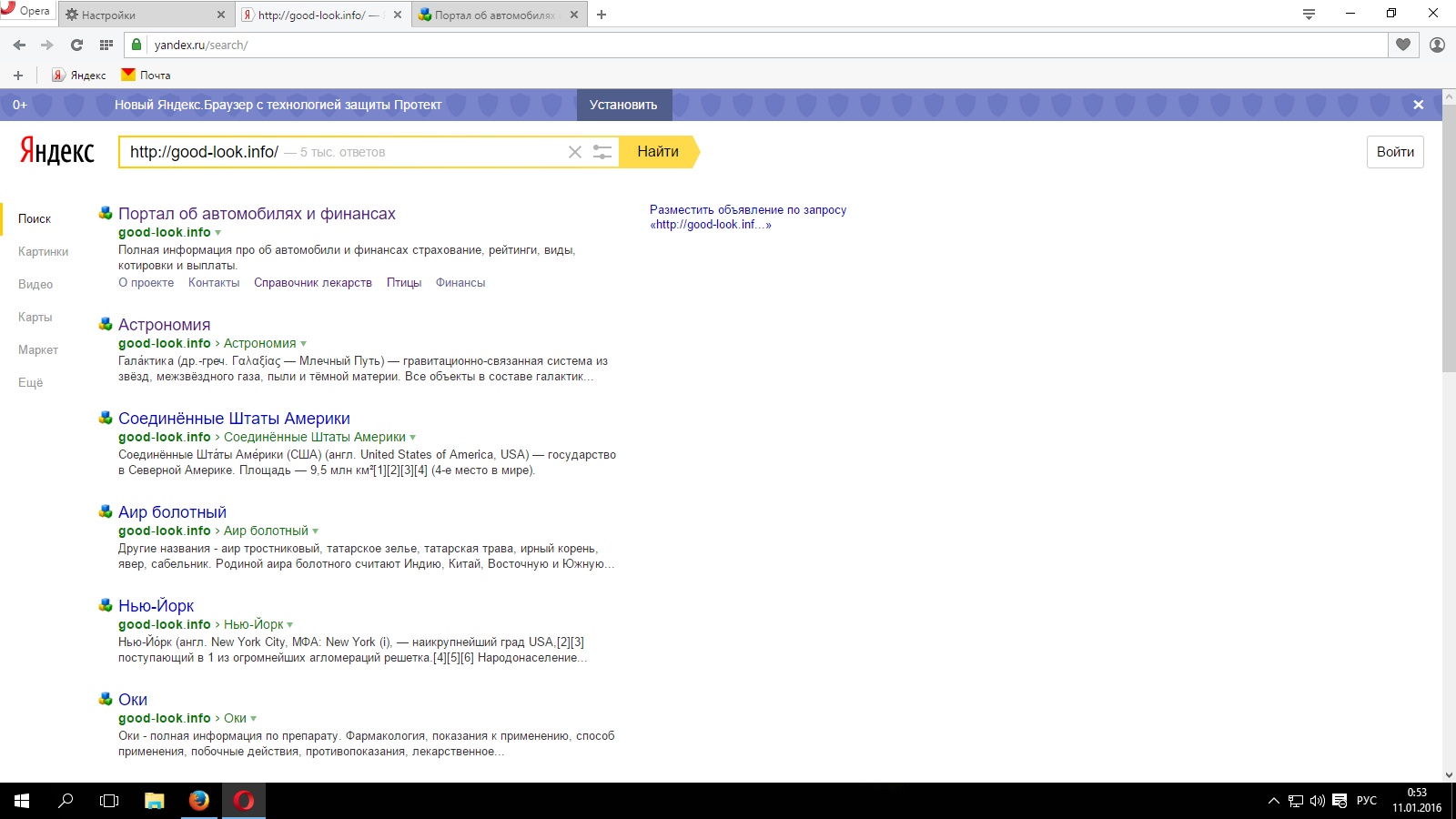Open the Яндекс bookmark
The image size is (1456, 819).
79,76
